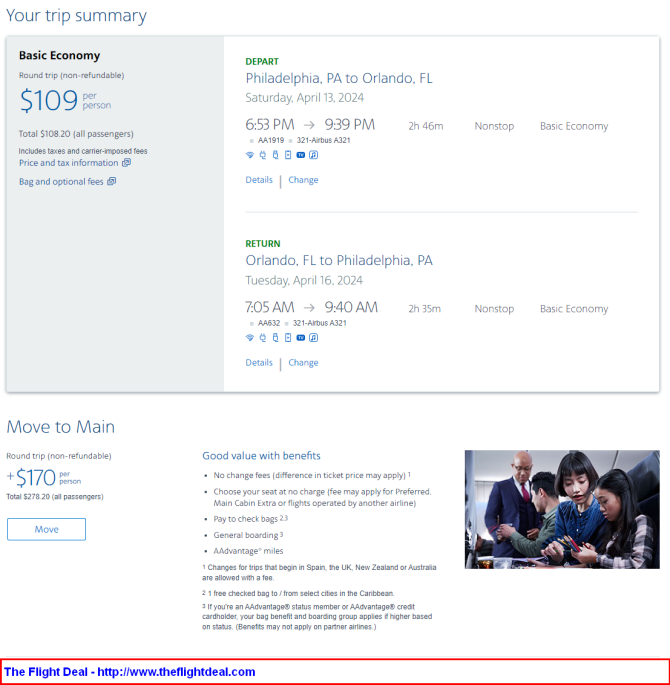Click the power outlet icon on flight AA632
Screen dimensions: 670x685
pos(262,338)
